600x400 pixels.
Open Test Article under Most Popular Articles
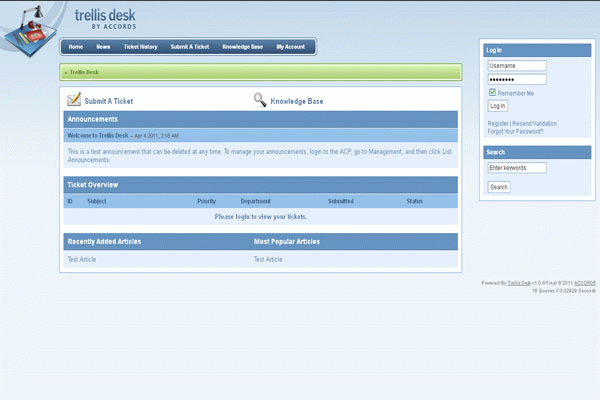(268, 260)
